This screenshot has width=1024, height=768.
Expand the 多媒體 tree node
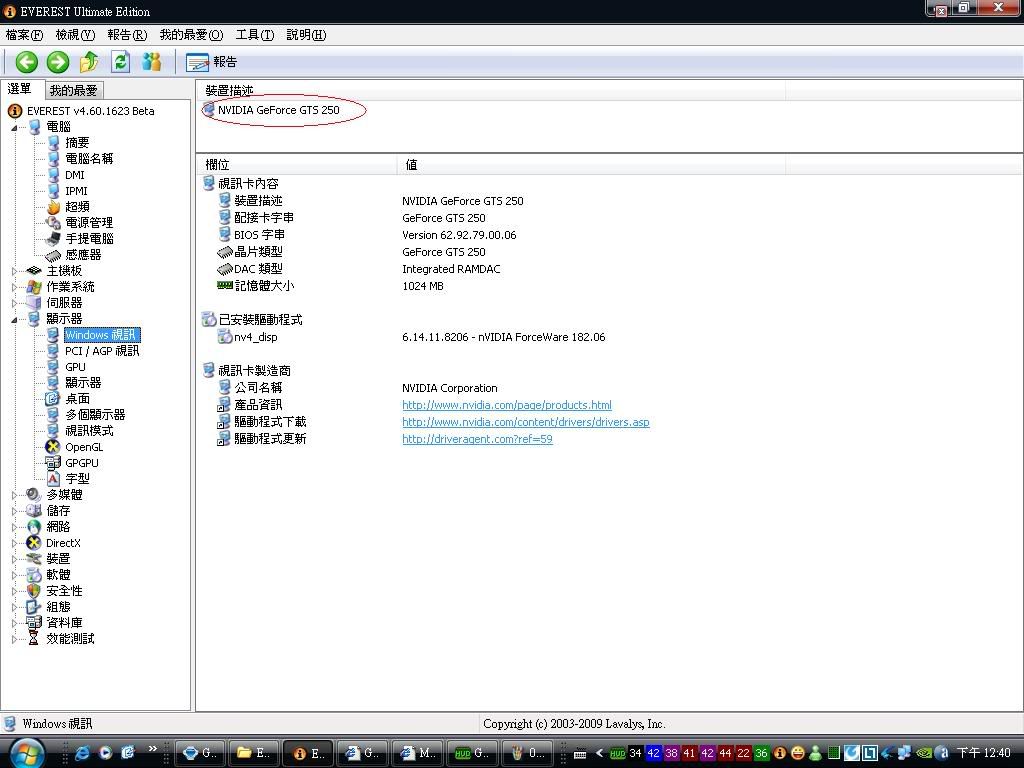pos(15,495)
